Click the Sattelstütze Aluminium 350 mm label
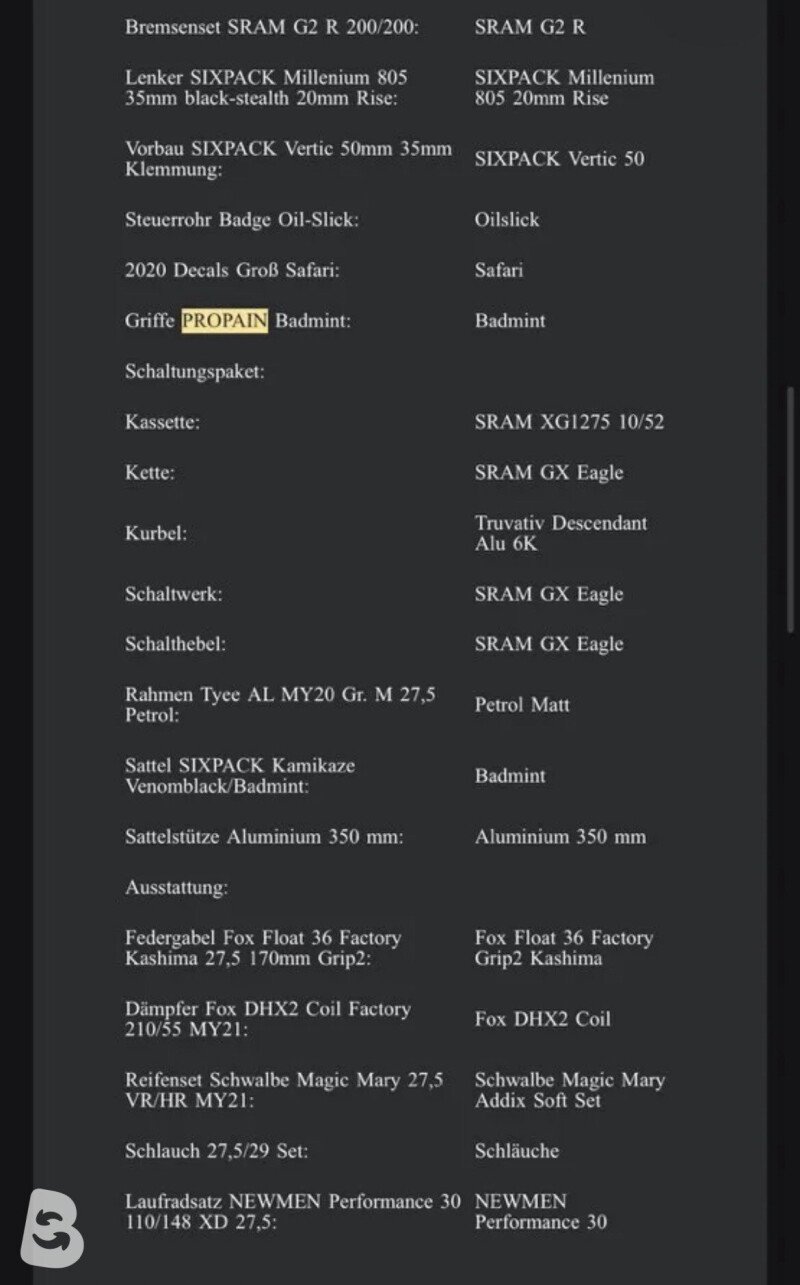Screen dimensions: 800x1285 (264, 837)
